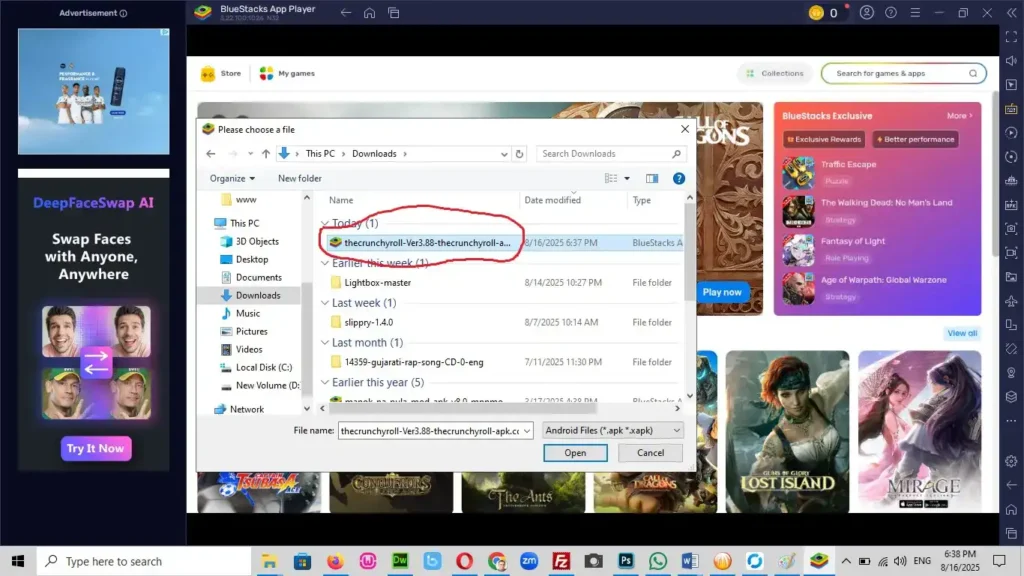Open the Android Files type dropdown
The image size is (1024, 576).
[612, 431]
